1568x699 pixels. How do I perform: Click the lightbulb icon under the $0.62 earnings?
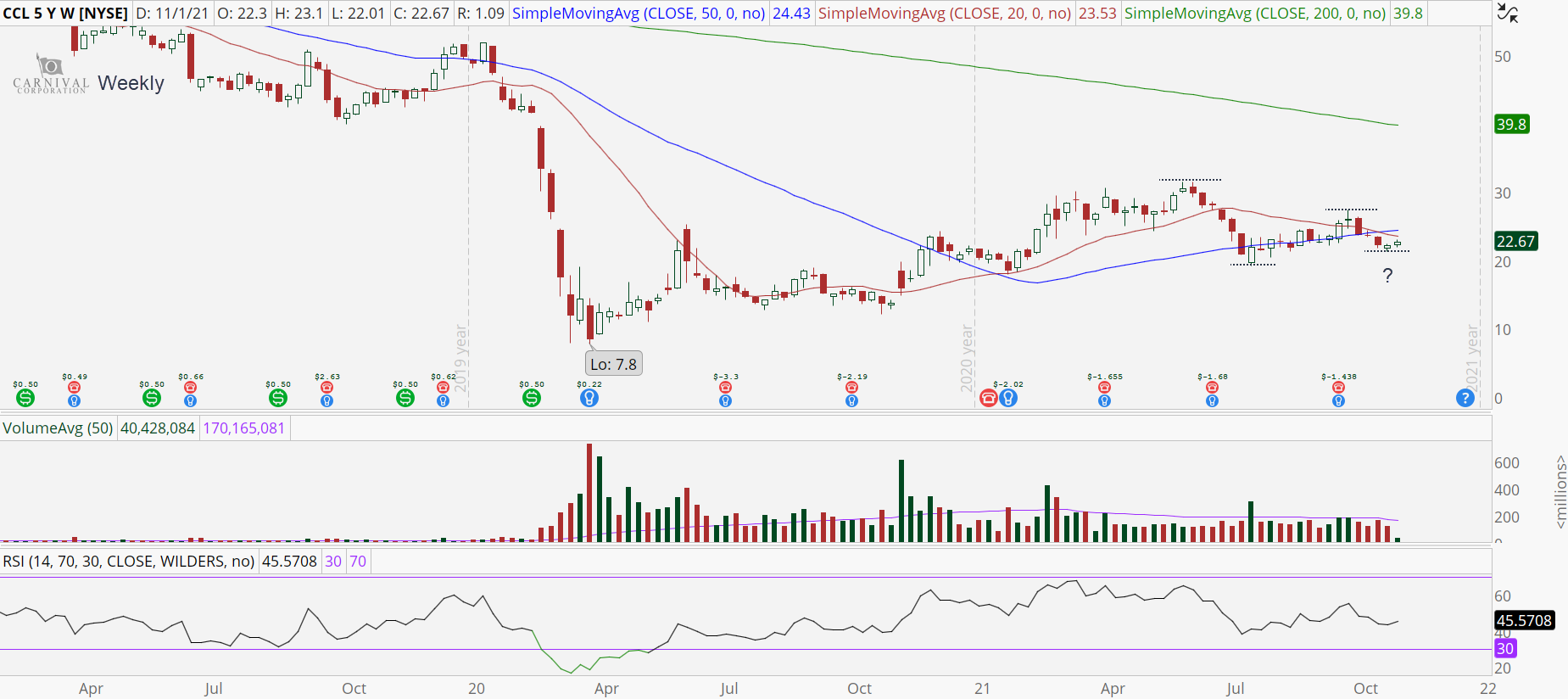click(x=443, y=400)
